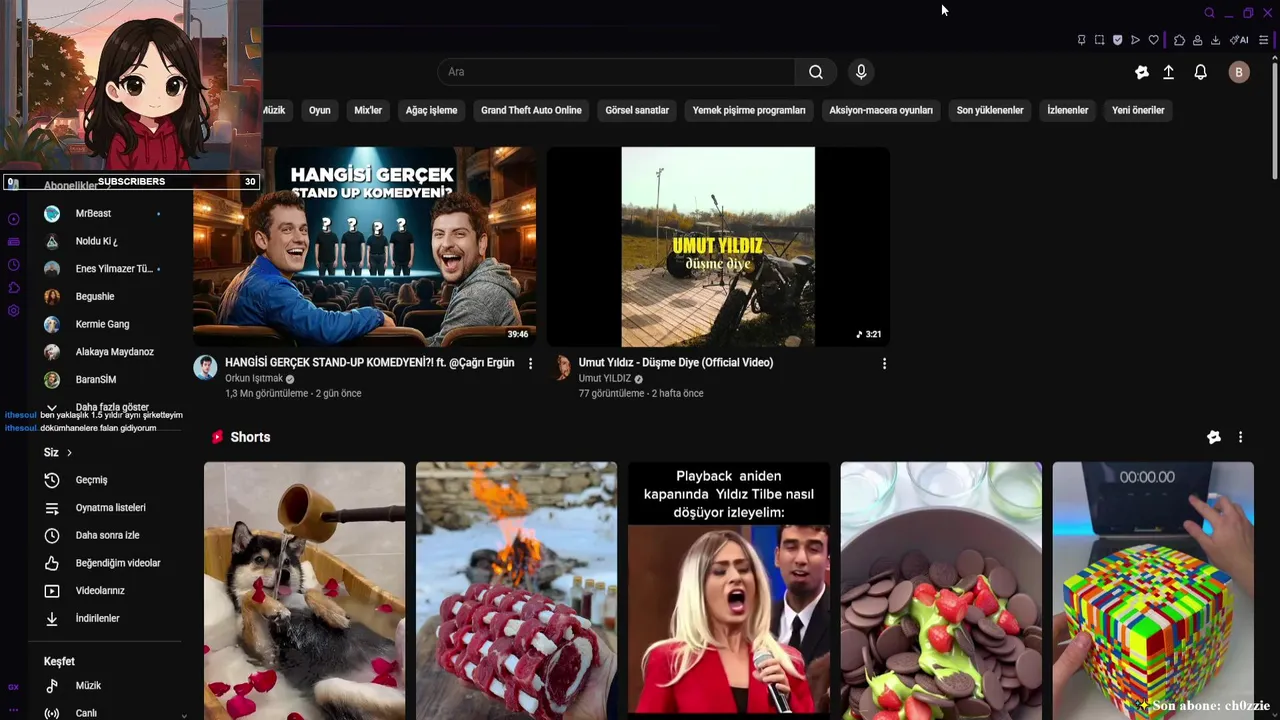Open the account avatar B menu
Screen dimensions: 1280x720
click(x=1239, y=72)
